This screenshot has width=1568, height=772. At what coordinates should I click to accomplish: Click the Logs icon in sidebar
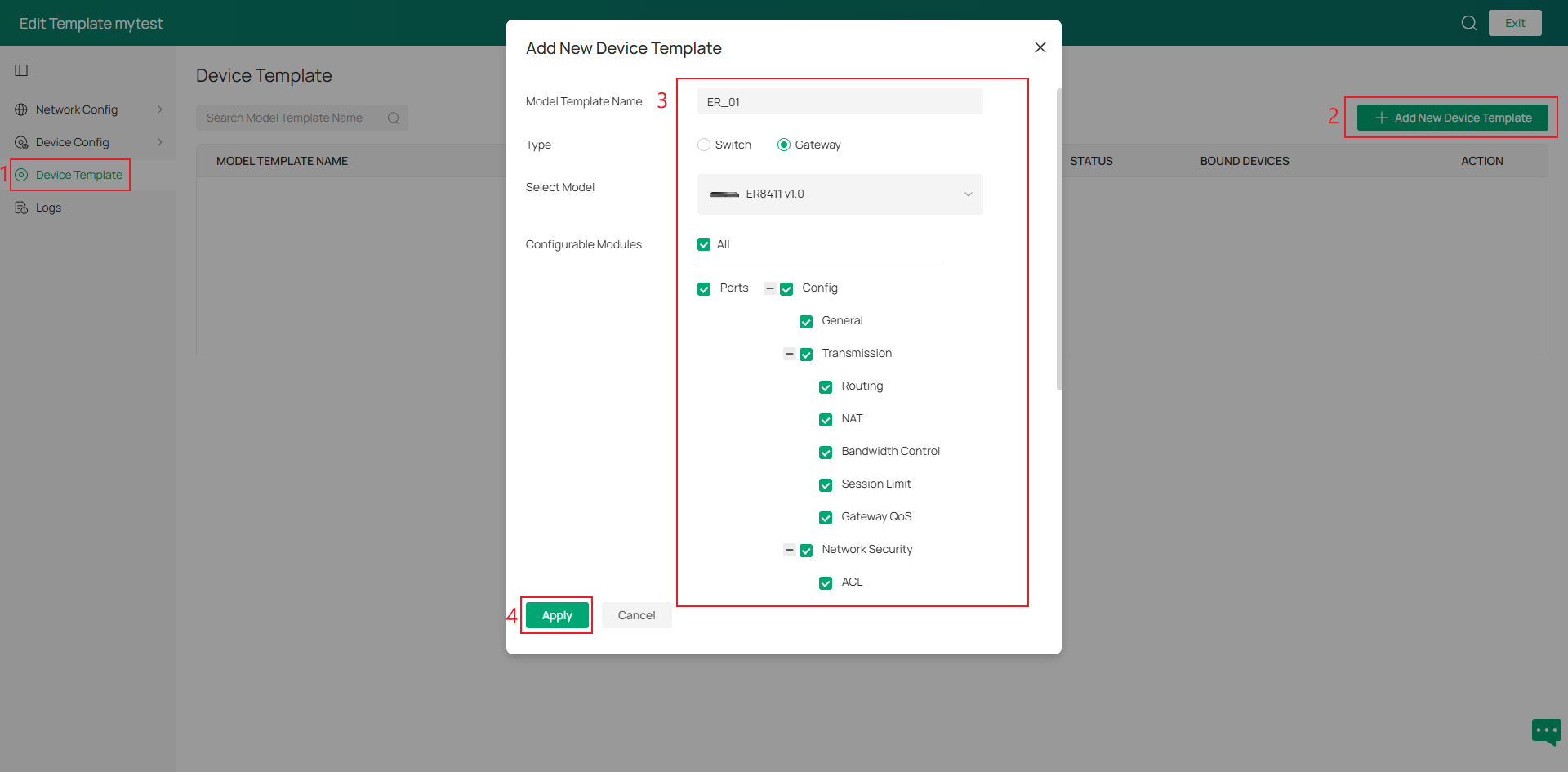(21, 208)
